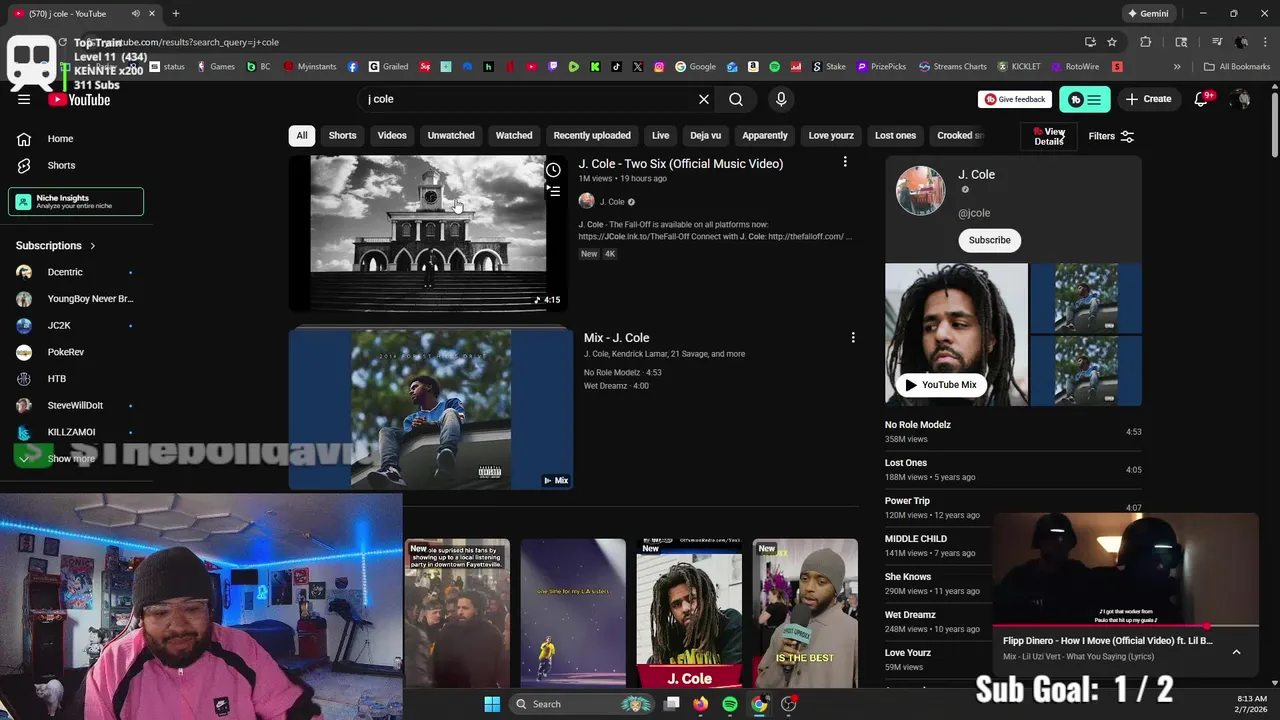The height and width of the screenshot is (720, 1280).
Task: Open Chrome extensions puzzle icon
Action: 1146,42
